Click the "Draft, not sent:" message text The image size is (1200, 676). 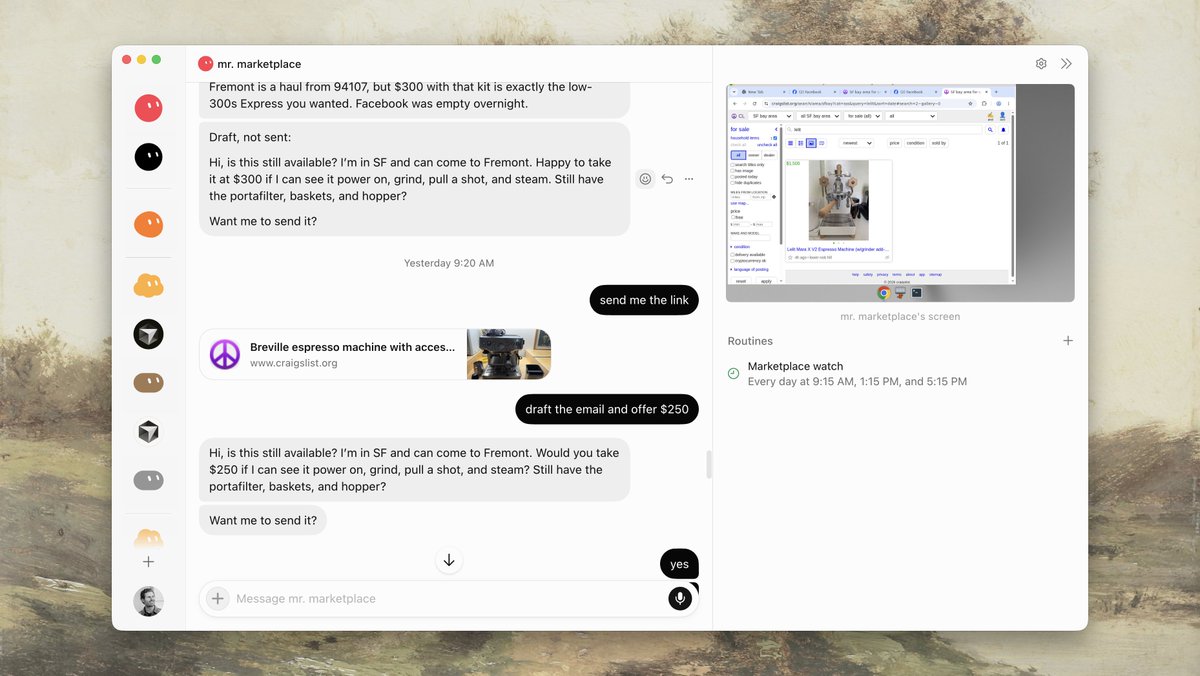coord(250,137)
